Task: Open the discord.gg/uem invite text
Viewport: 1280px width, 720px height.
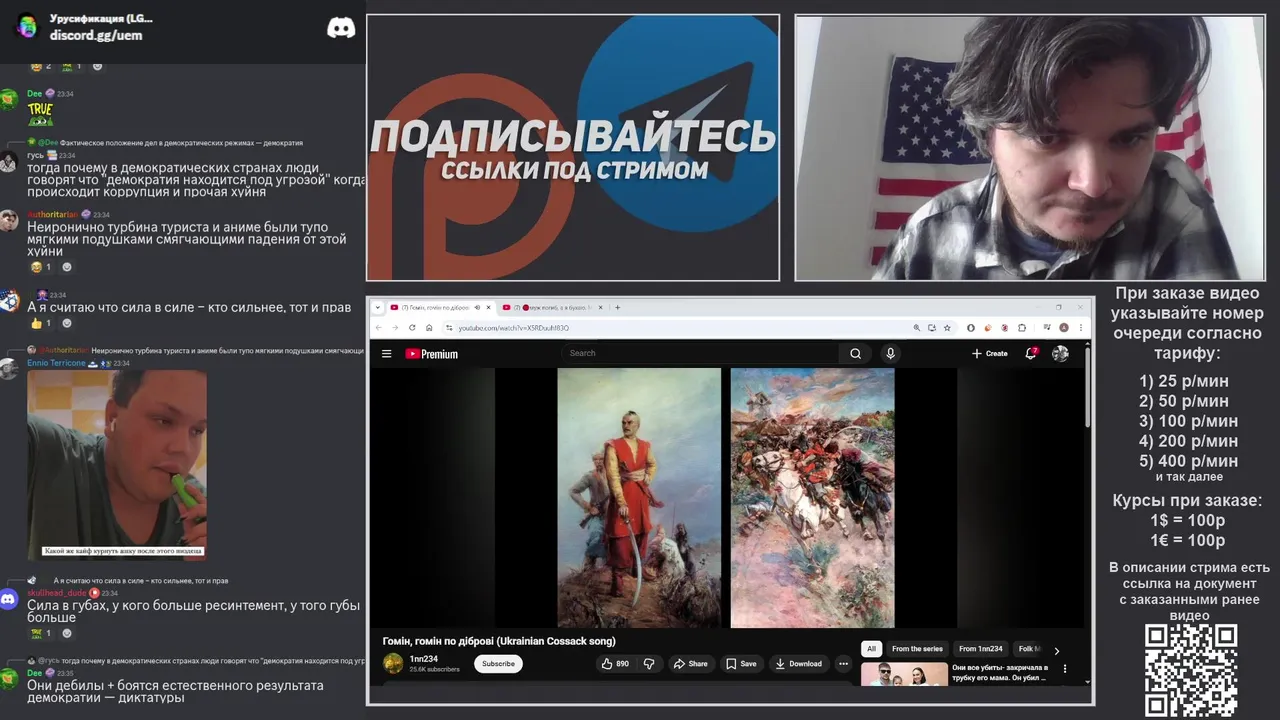Action: 96,35
